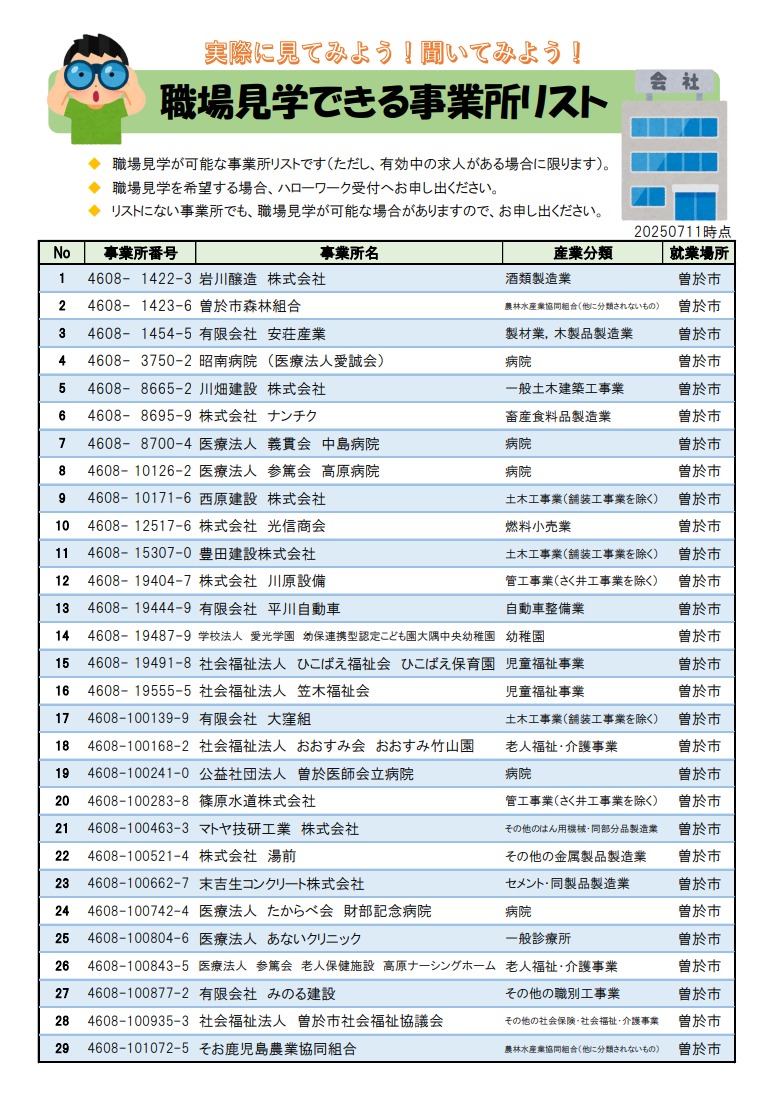Click industry 畜産食料品製造業

coord(558,416)
